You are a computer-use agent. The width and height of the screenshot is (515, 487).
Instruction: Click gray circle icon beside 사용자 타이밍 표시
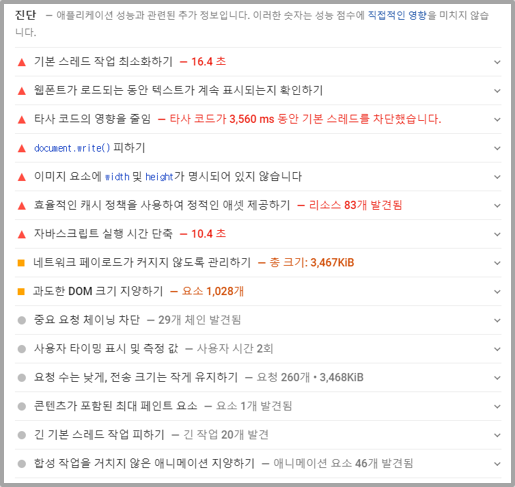click(22, 349)
